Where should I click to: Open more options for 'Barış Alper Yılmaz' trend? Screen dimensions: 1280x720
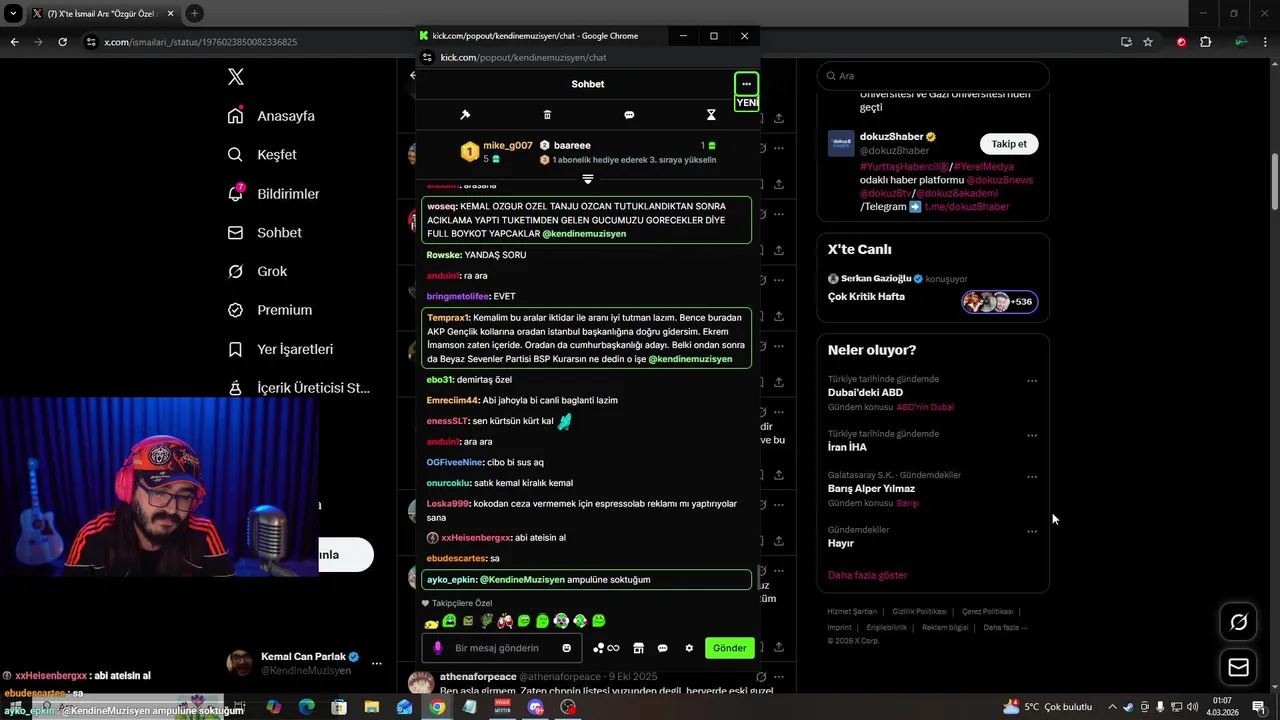pyautogui.click(x=1032, y=477)
